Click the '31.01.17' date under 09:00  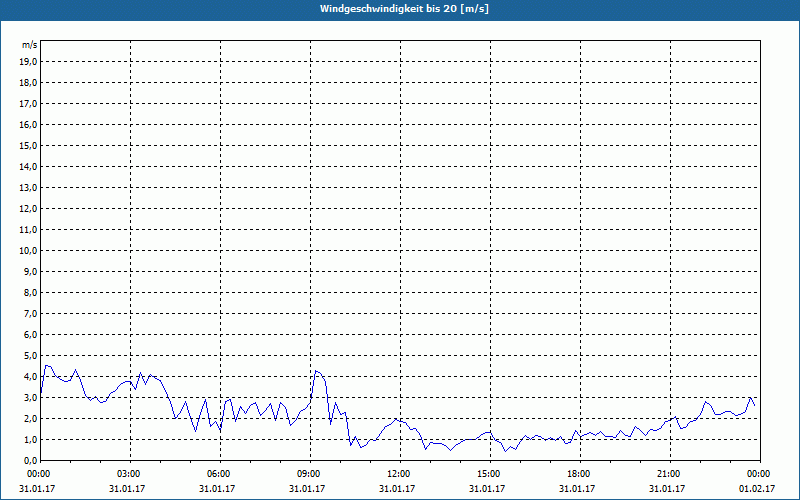tap(307, 488)
